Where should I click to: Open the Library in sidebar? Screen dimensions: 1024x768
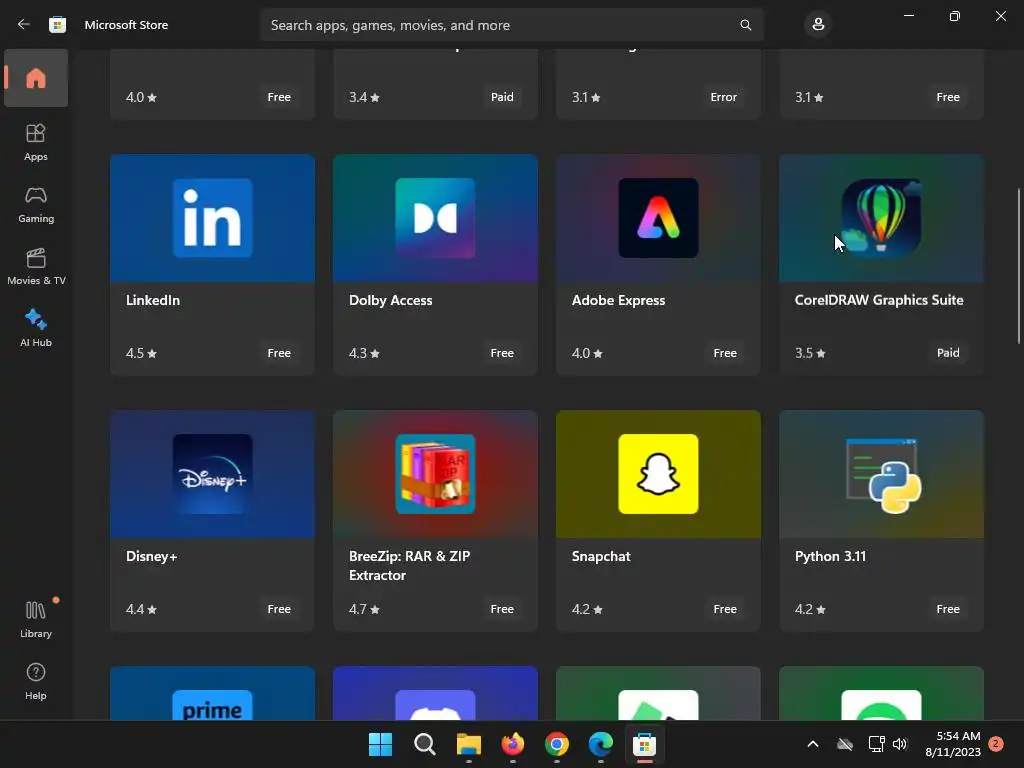[36, 619]
